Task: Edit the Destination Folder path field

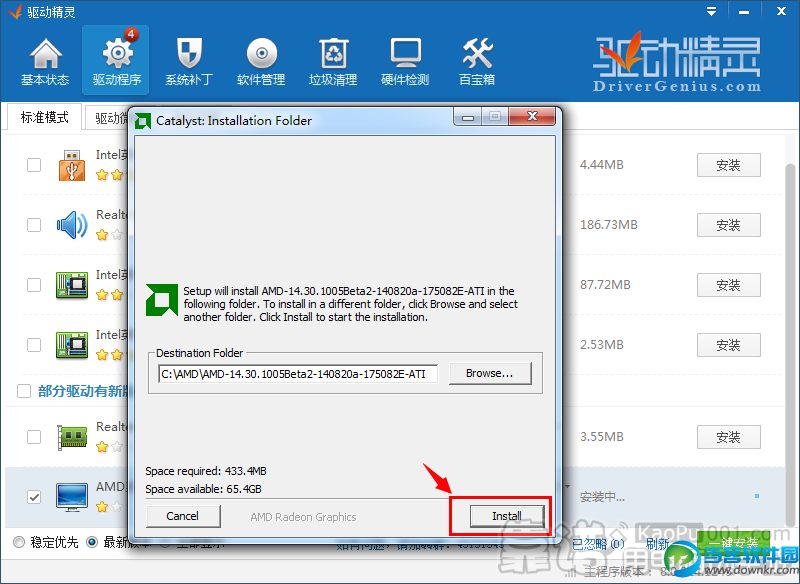Action: point(298,374)
